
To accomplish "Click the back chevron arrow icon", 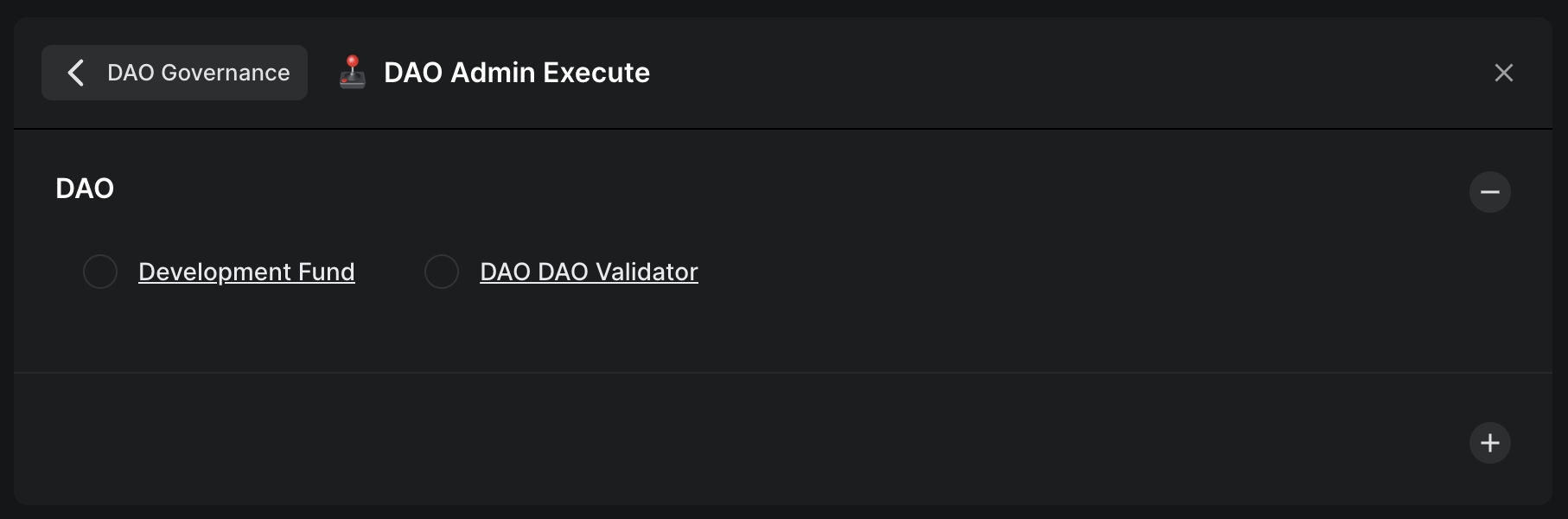I will click(x=76, y=73).
